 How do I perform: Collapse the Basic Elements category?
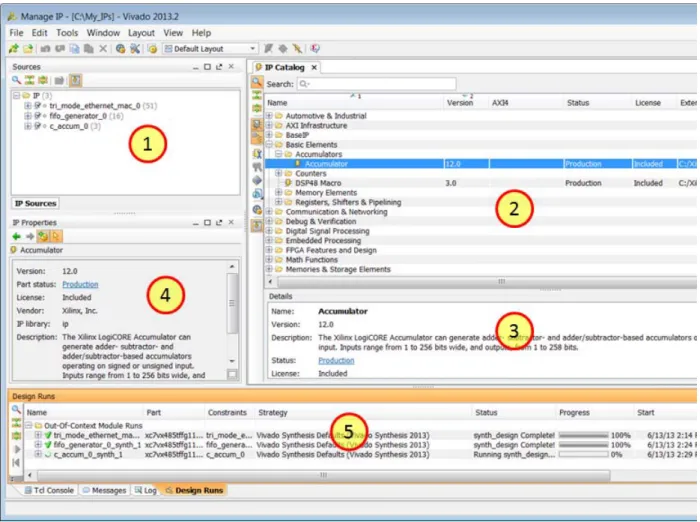coord(269,145)
